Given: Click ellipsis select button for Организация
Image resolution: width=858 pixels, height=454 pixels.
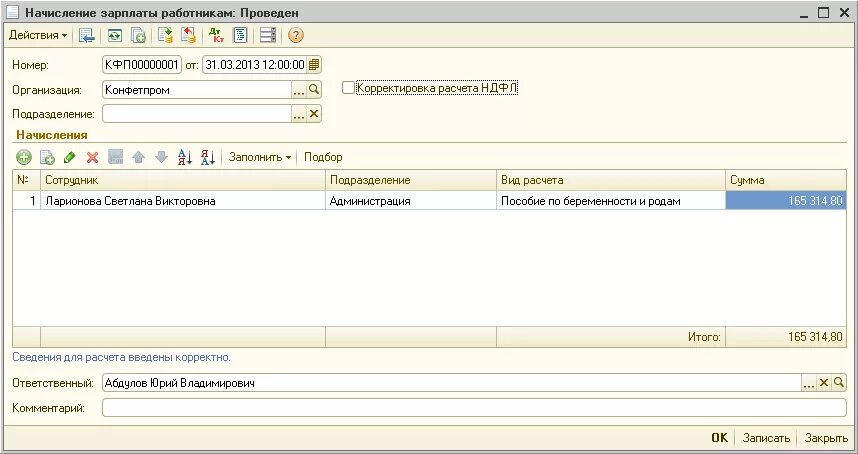Looking at the screenshot, I should [299, 90].
